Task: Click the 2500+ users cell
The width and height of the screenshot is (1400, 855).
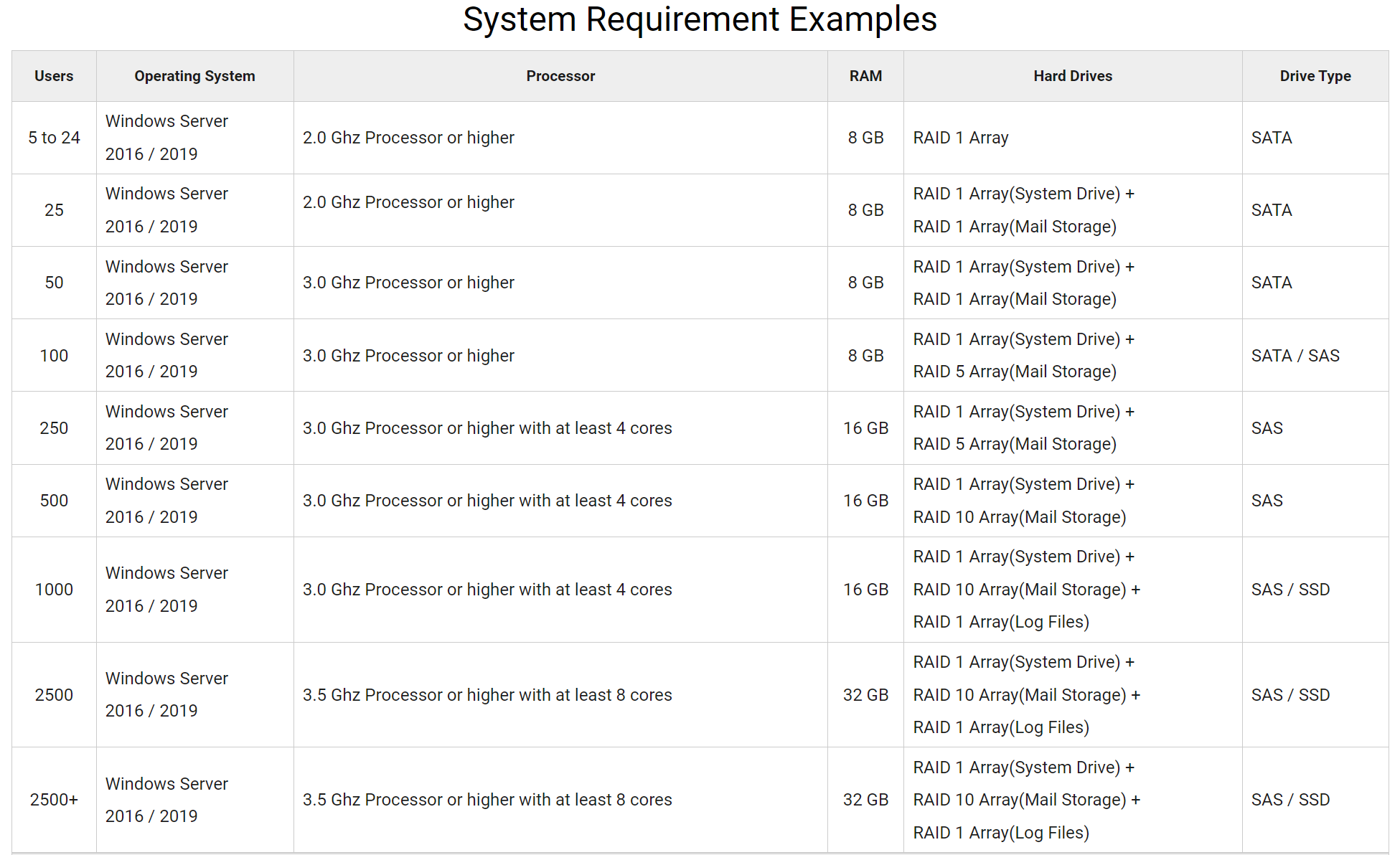Action: click(x=54, y=800)
